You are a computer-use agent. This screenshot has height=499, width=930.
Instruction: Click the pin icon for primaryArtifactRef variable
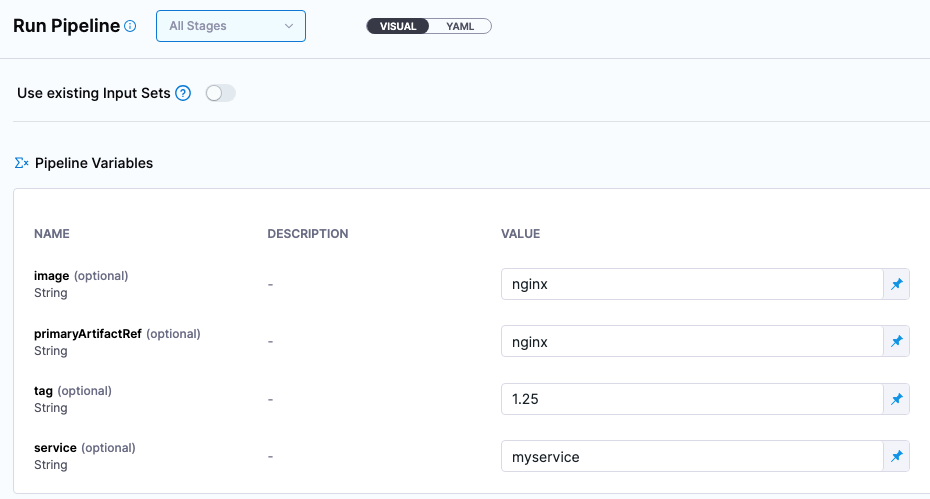[896, 342]
